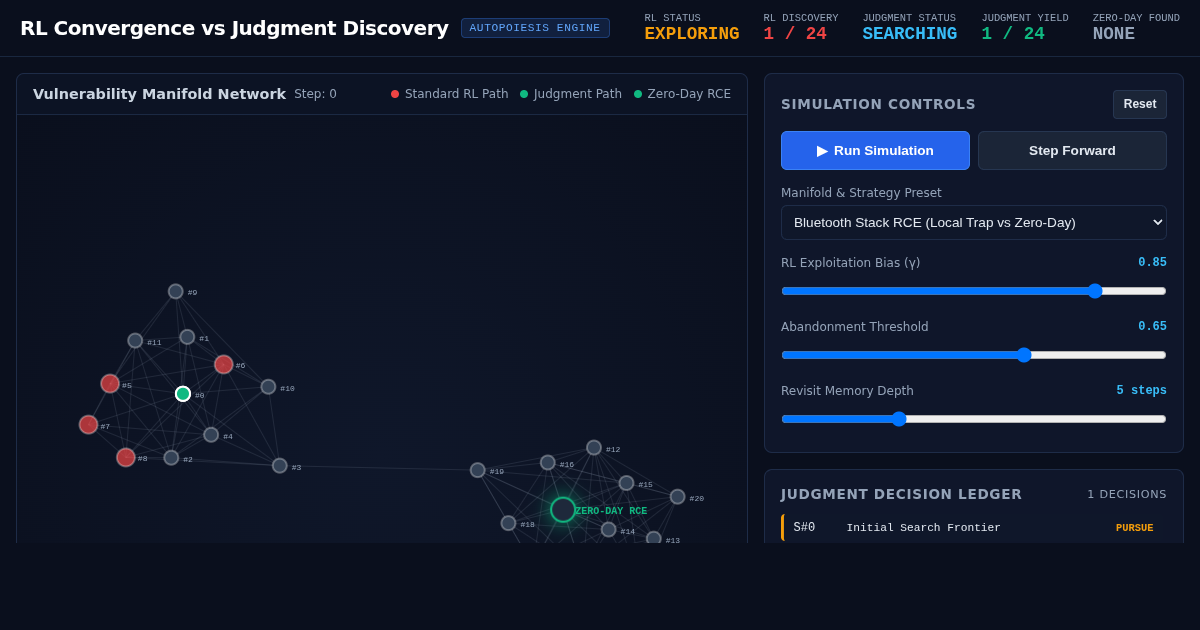Click the Step Forward button
The width and height of the screenshot is (1200, 630).
coord(1072,151)
